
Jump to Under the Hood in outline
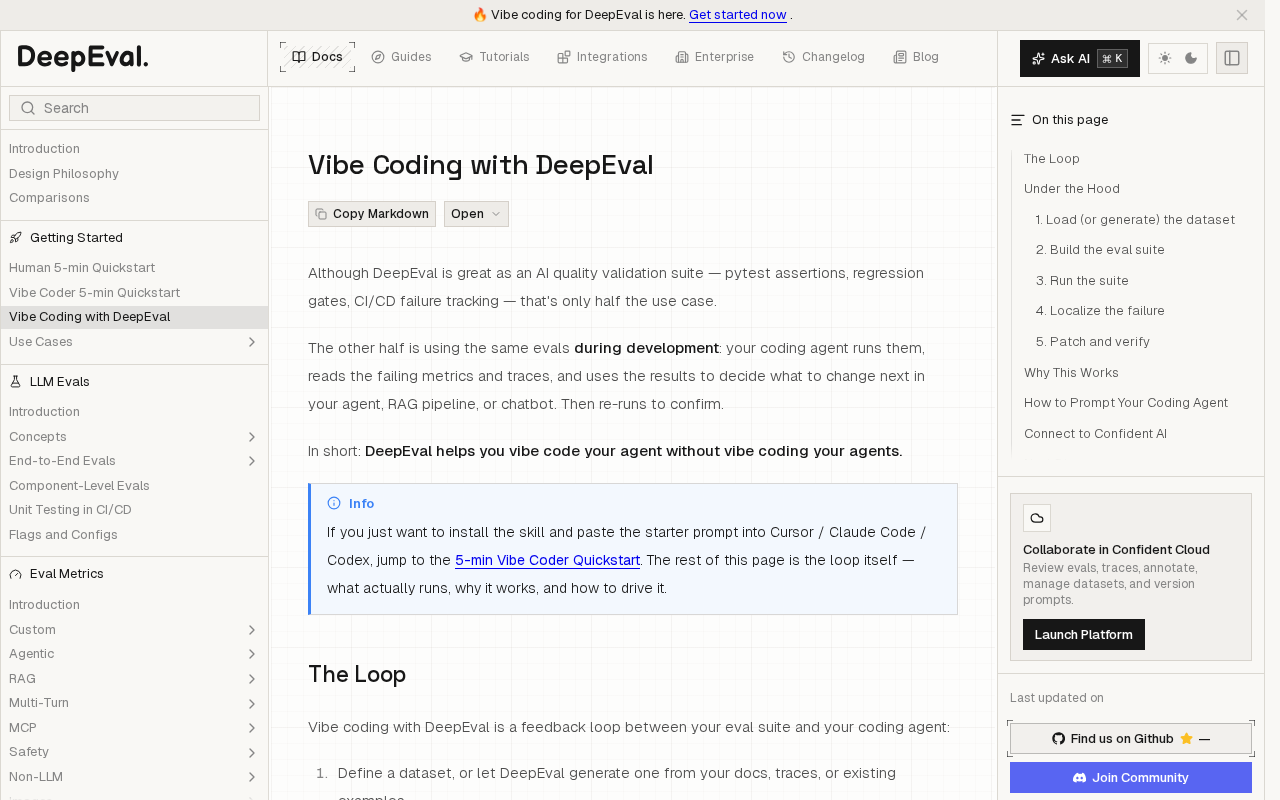(x=1072, y=189)
